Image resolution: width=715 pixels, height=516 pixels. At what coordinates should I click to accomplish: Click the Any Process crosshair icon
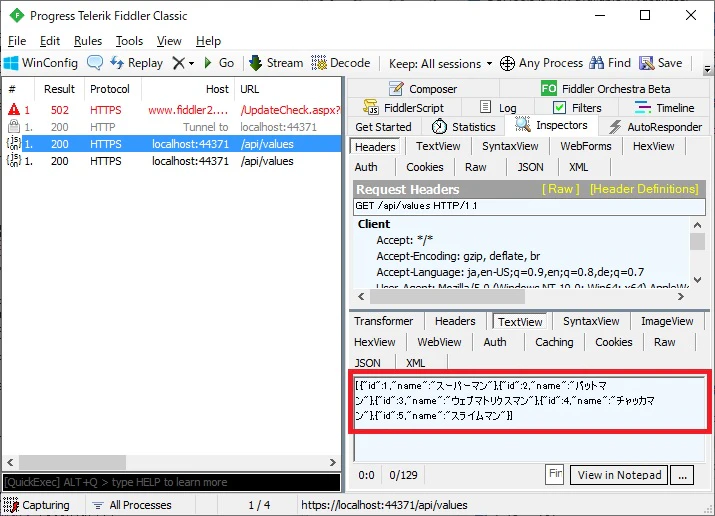(x=507, y=63)
